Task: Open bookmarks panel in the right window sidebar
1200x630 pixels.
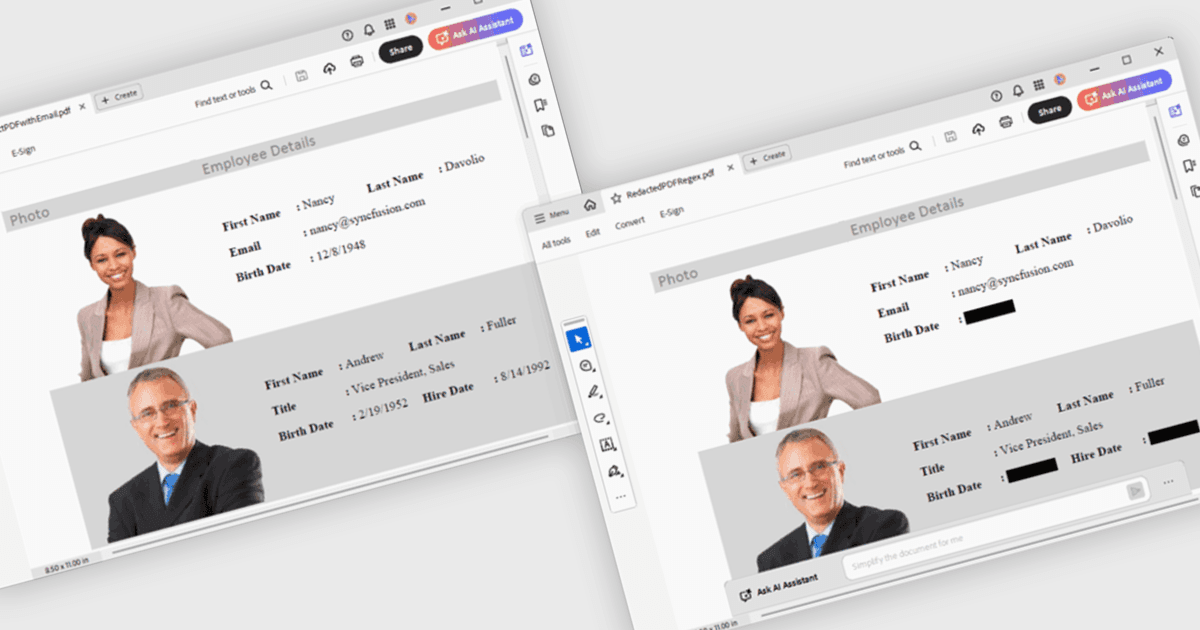Action: 1187,166
